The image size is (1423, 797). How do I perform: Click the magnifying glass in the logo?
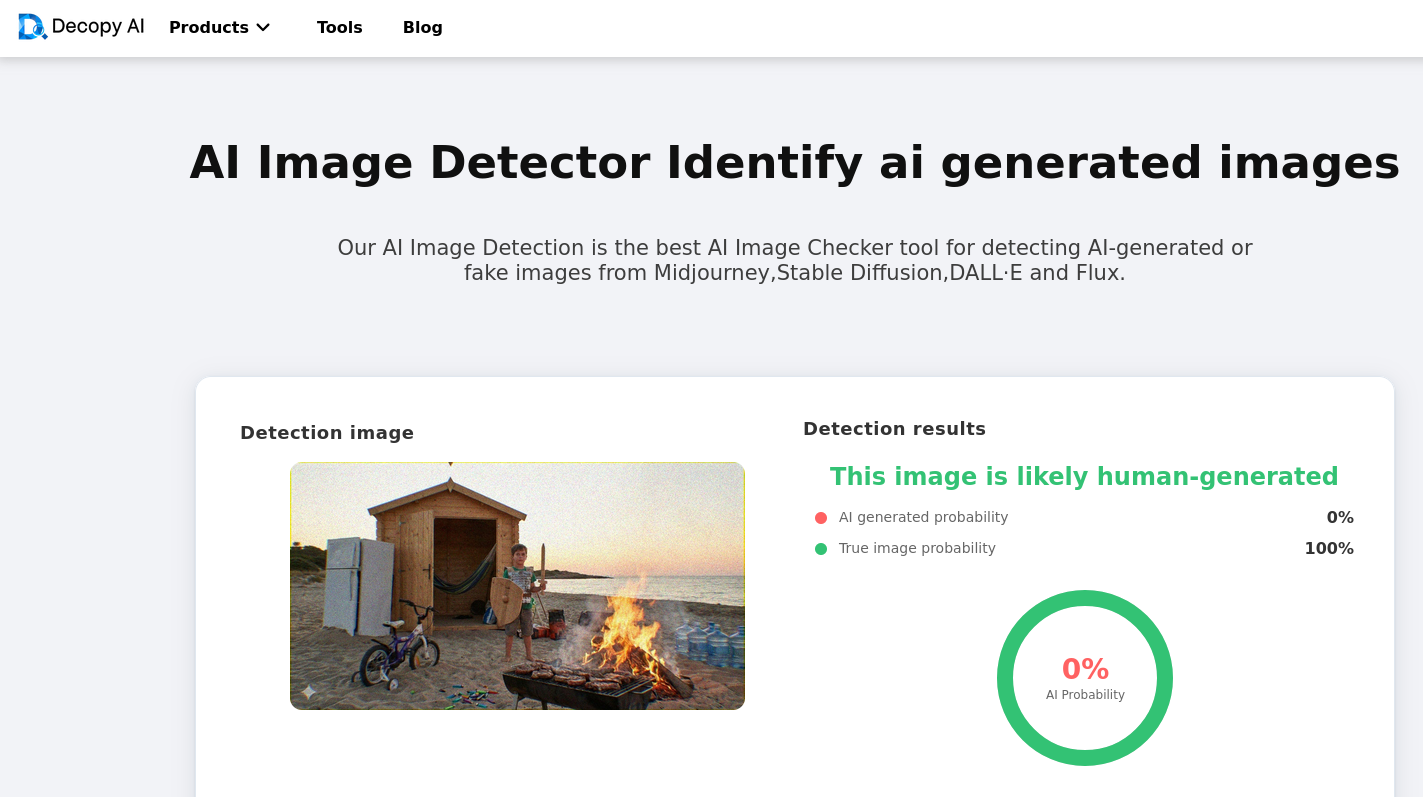click(37, 33)
